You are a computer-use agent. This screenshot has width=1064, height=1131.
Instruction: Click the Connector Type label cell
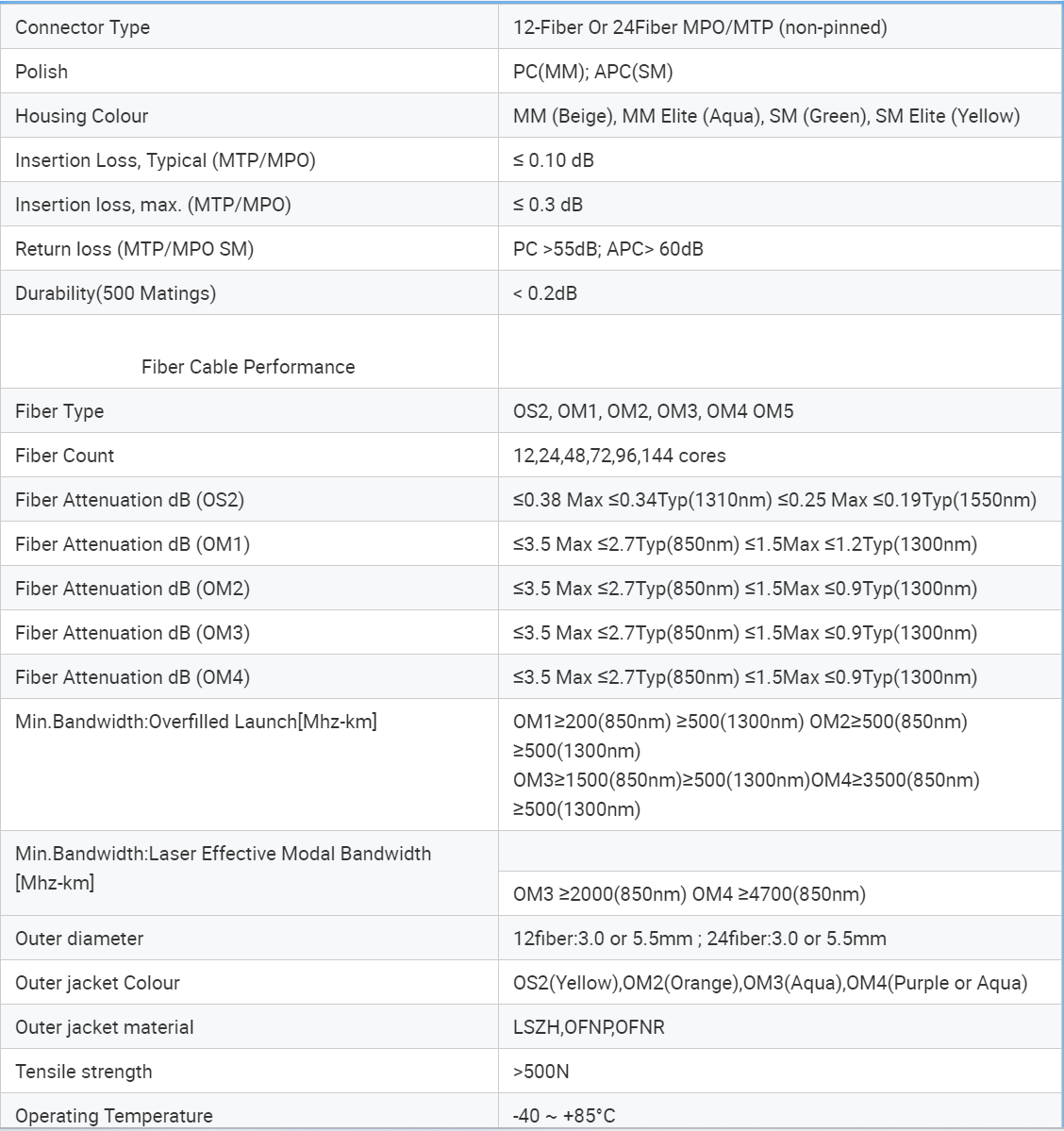[x=83, y=27]
